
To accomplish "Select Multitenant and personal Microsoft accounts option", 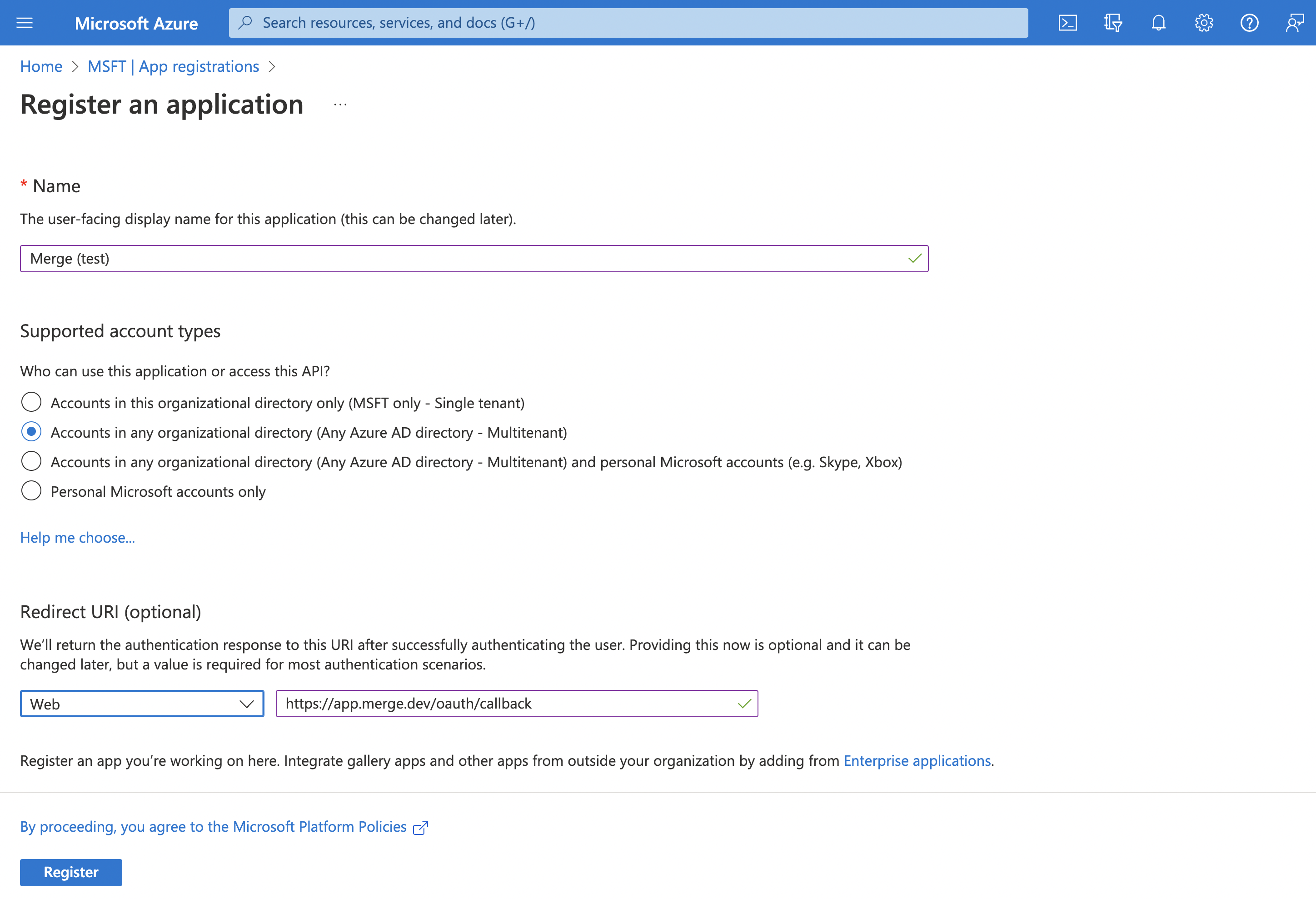I will [x=31, y=461].
